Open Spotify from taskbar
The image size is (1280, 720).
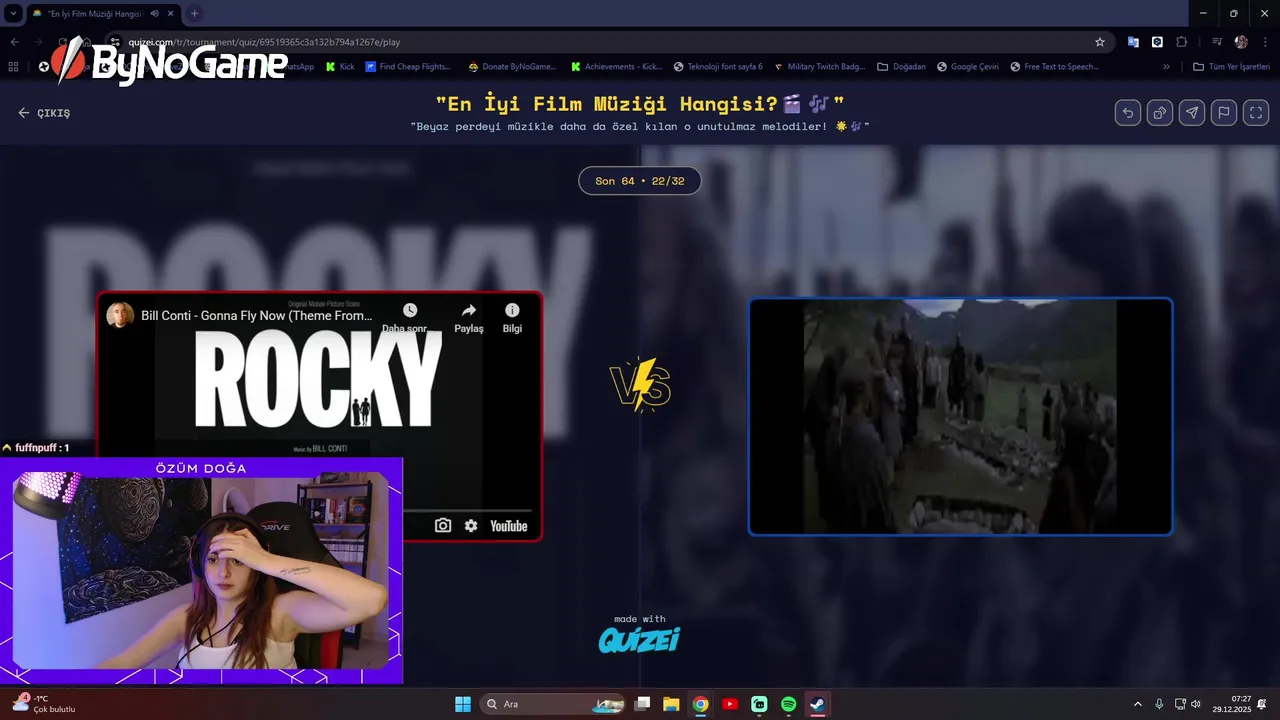[x=788, y=704]
